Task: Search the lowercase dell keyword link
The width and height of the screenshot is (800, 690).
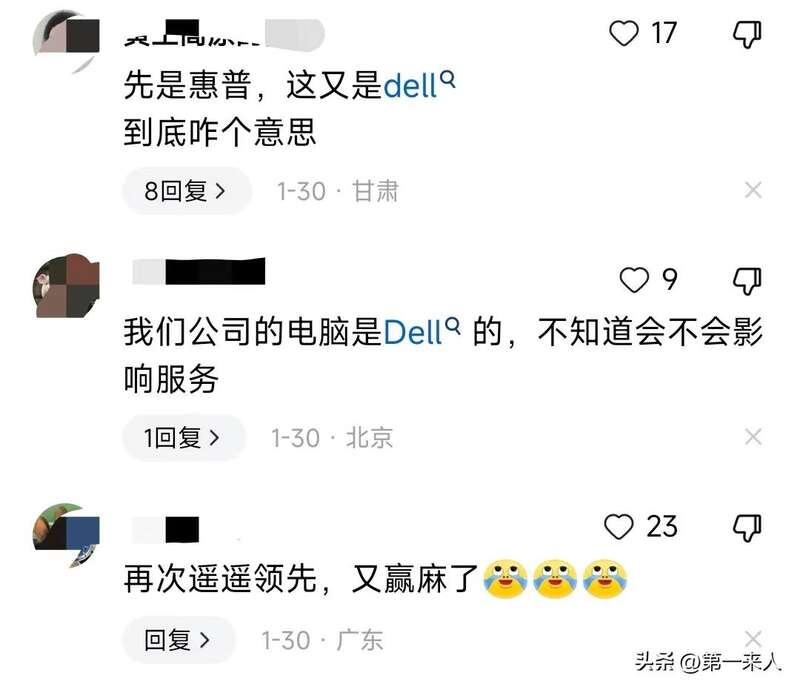Action: click(x=418, y=85)
